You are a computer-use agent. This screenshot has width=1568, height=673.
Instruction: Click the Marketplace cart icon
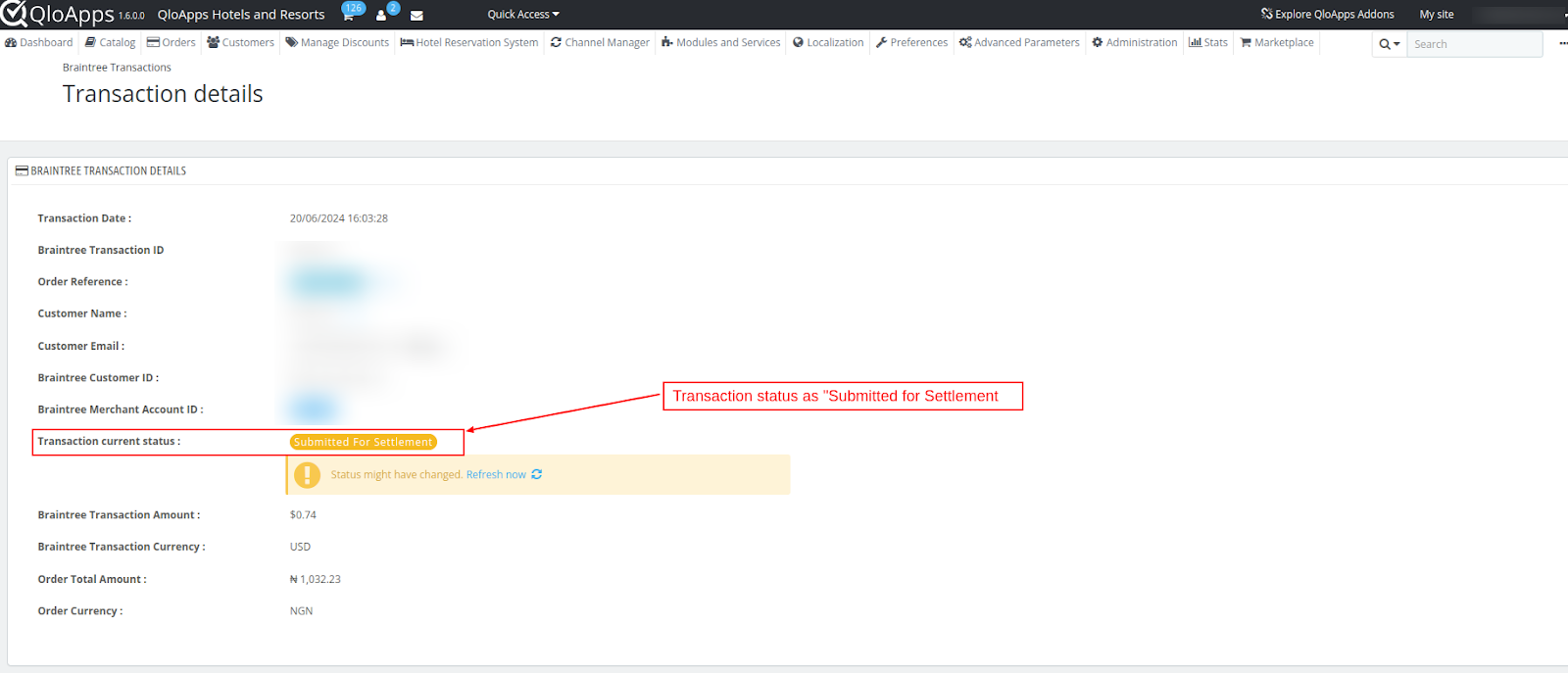pos(1246,43)
